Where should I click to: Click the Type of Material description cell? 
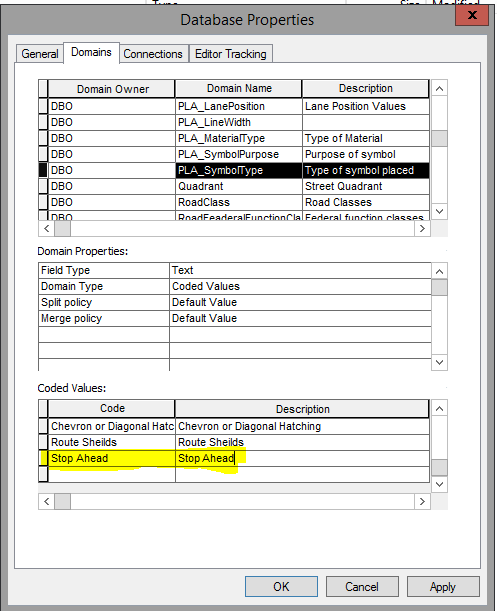pyautogui.click(x=366, y=138)
